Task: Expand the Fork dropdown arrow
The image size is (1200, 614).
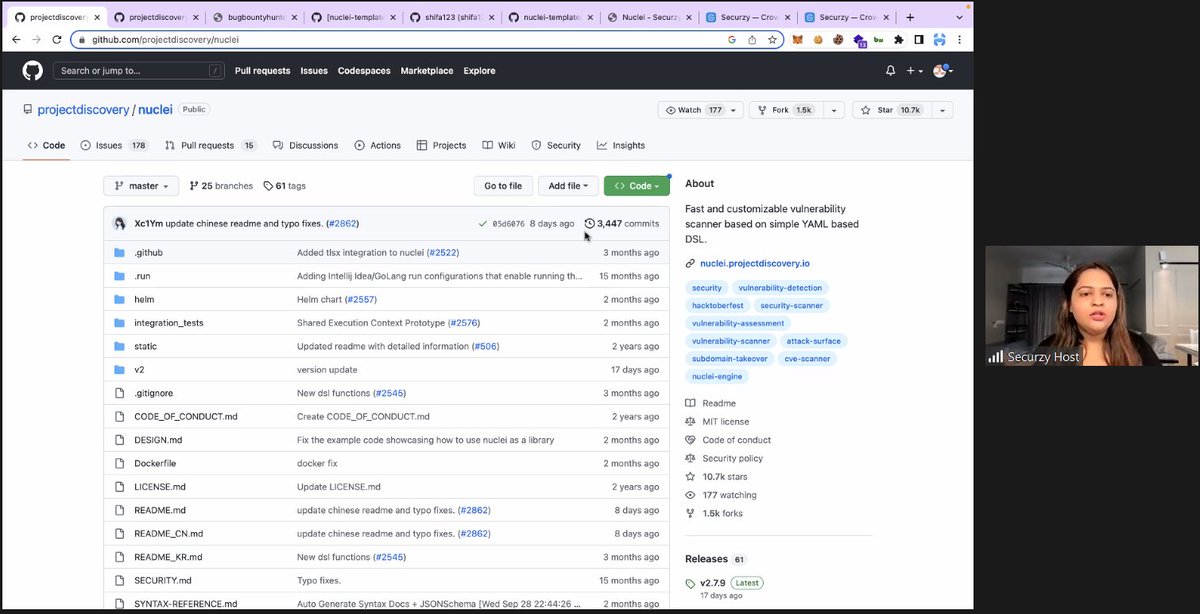Action: (x=834, y=110)
